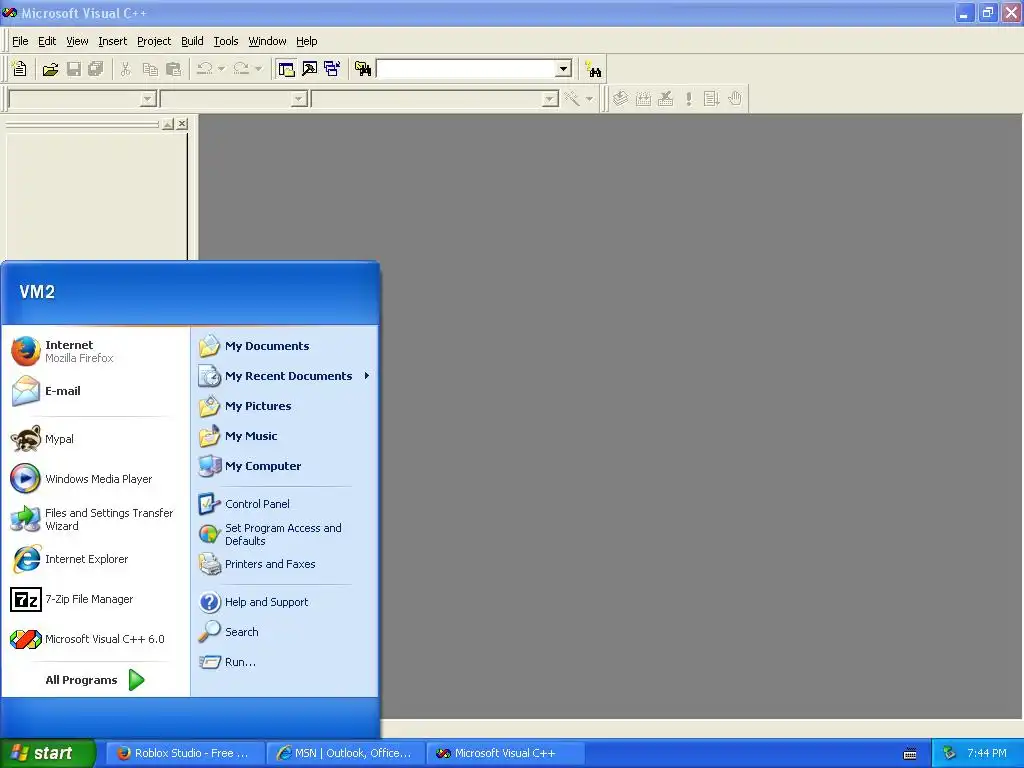This screenshot has width=1024, height=768.
Task: Open Printers and Faxes
Action: 284,564
